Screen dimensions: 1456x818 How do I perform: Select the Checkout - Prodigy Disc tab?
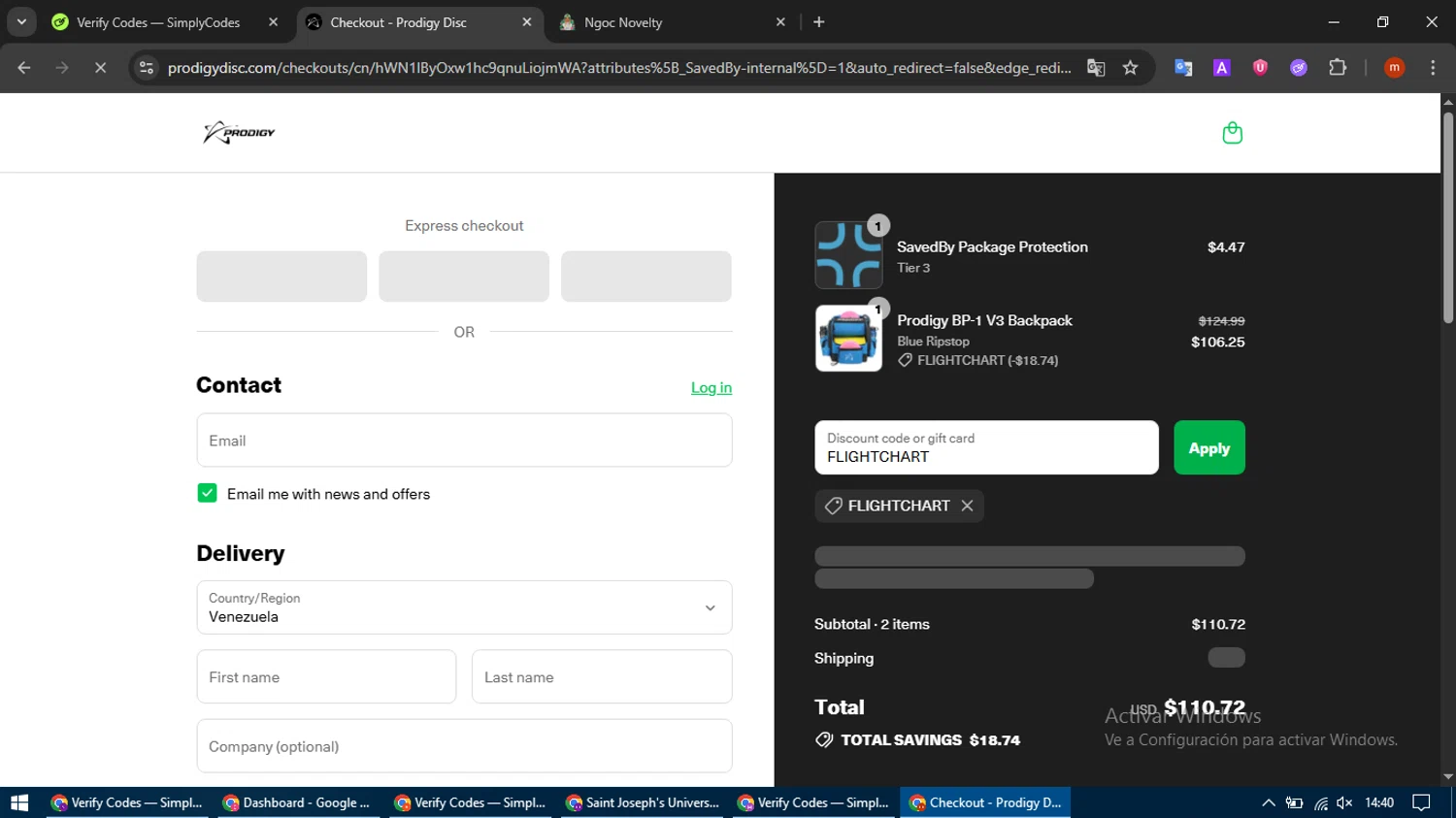pos(398,22)
